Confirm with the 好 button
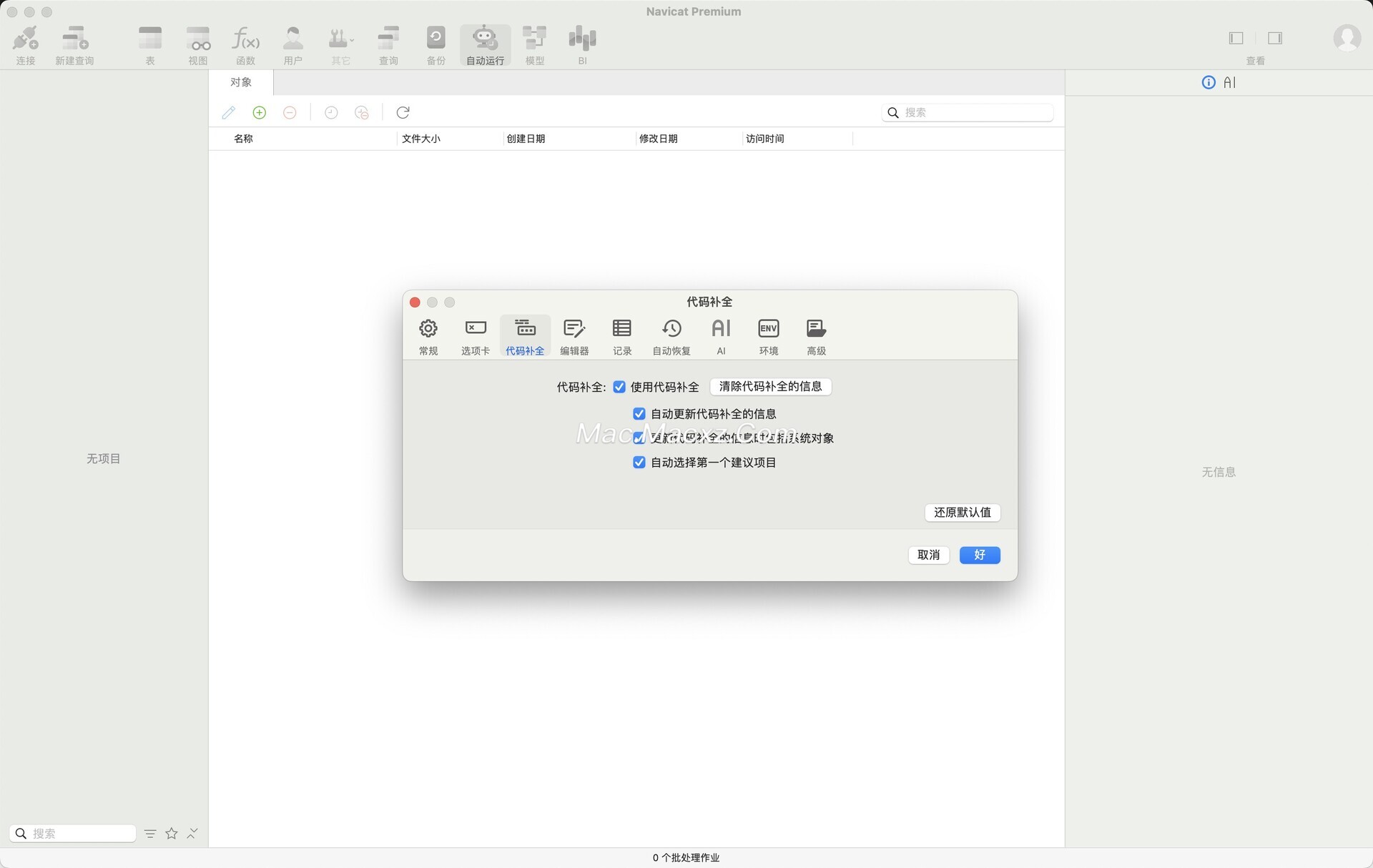This screenshot has width=1373, height=868. pyautogui.click(x=980, y=555)
